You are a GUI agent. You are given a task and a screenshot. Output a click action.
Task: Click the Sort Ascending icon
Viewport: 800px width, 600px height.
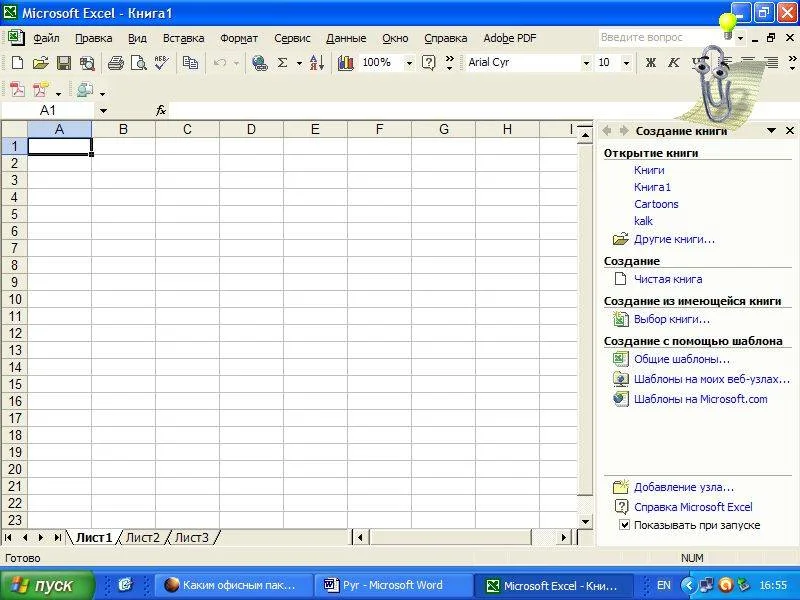pos(317,63)
